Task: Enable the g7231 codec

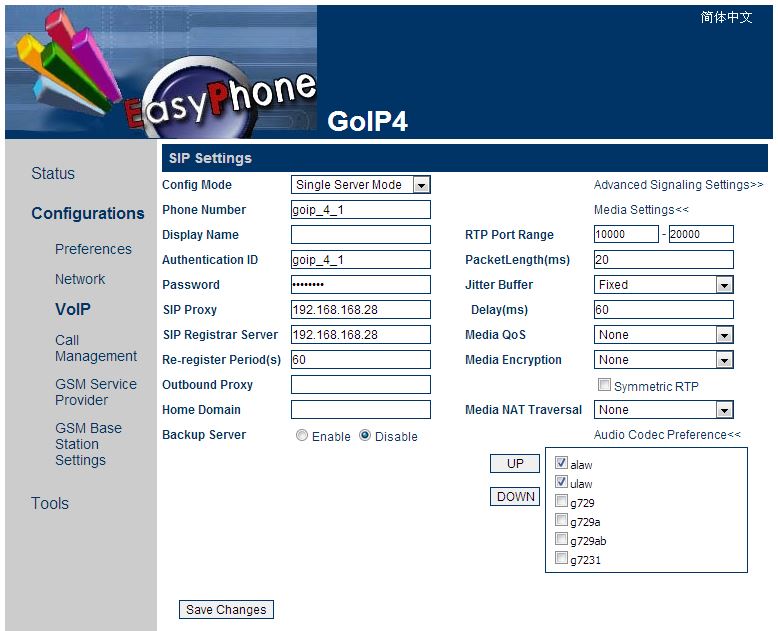Action: point(561,558)
